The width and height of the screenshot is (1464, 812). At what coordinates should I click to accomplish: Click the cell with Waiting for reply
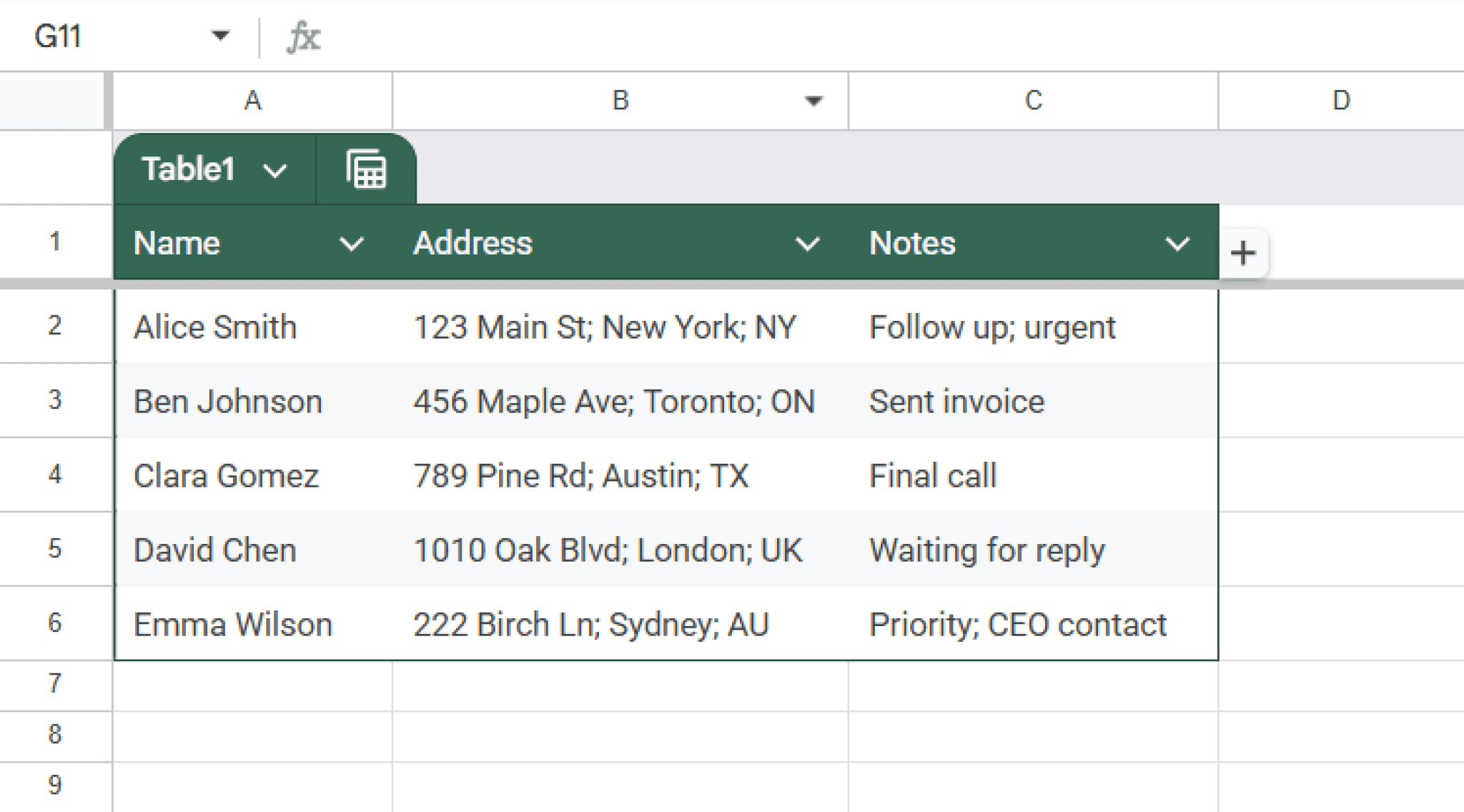(986, 550)
